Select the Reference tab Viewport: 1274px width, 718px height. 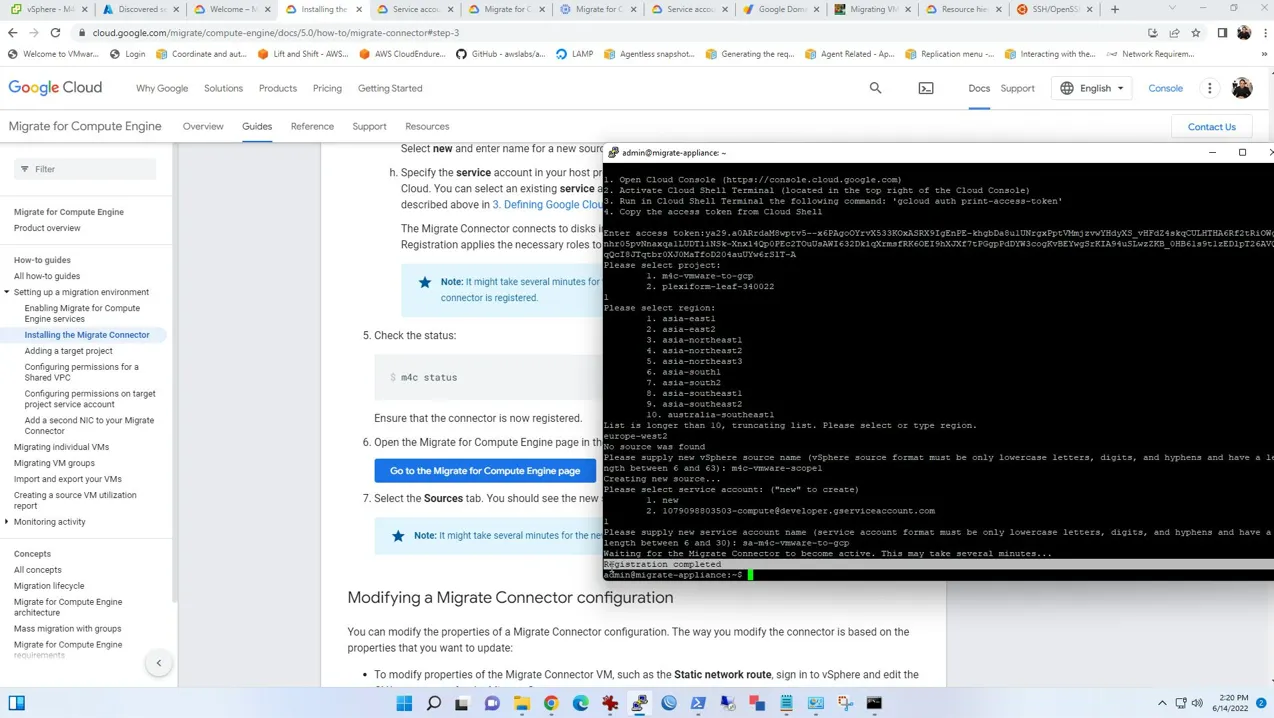pos(312,126)
